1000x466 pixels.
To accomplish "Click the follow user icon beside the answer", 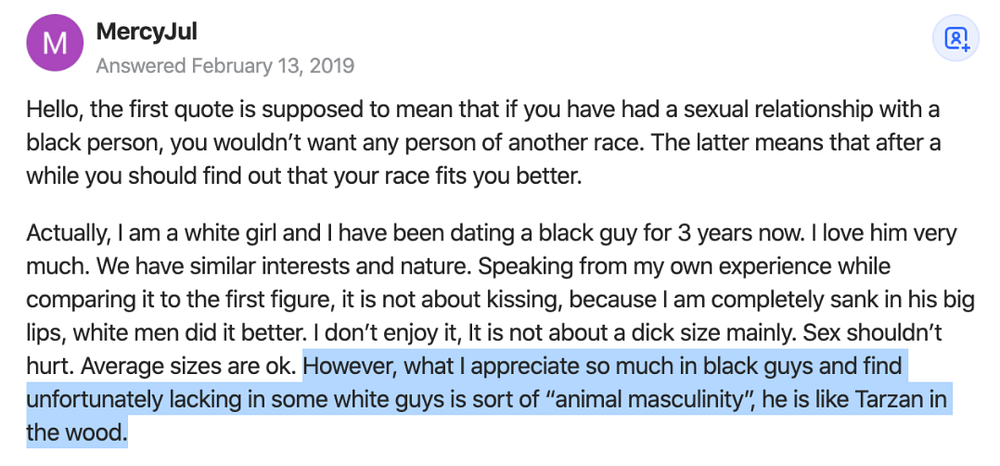I will [x=955, y=39].
